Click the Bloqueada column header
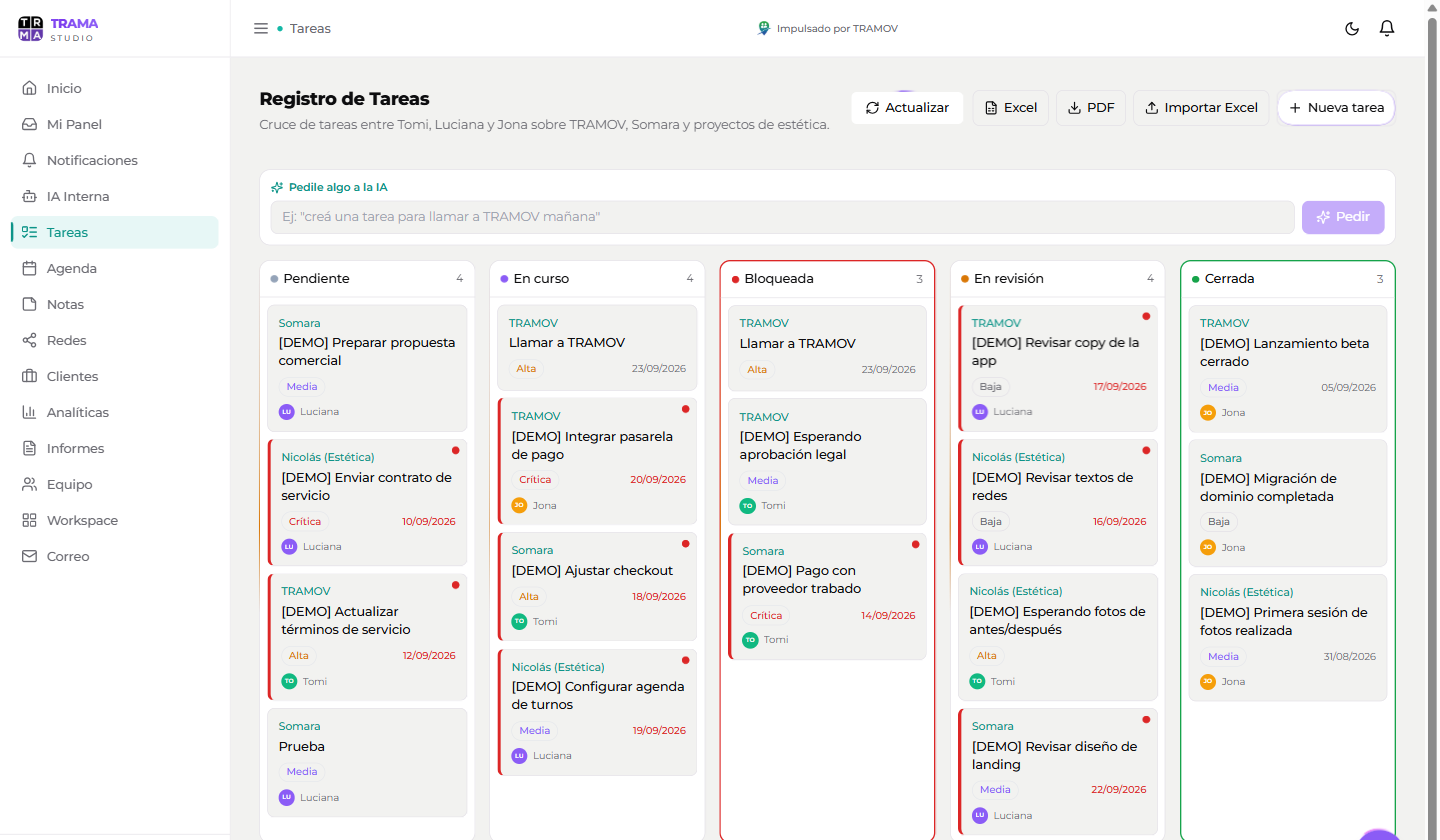1440x840 pixels. [x=827, y=279]
